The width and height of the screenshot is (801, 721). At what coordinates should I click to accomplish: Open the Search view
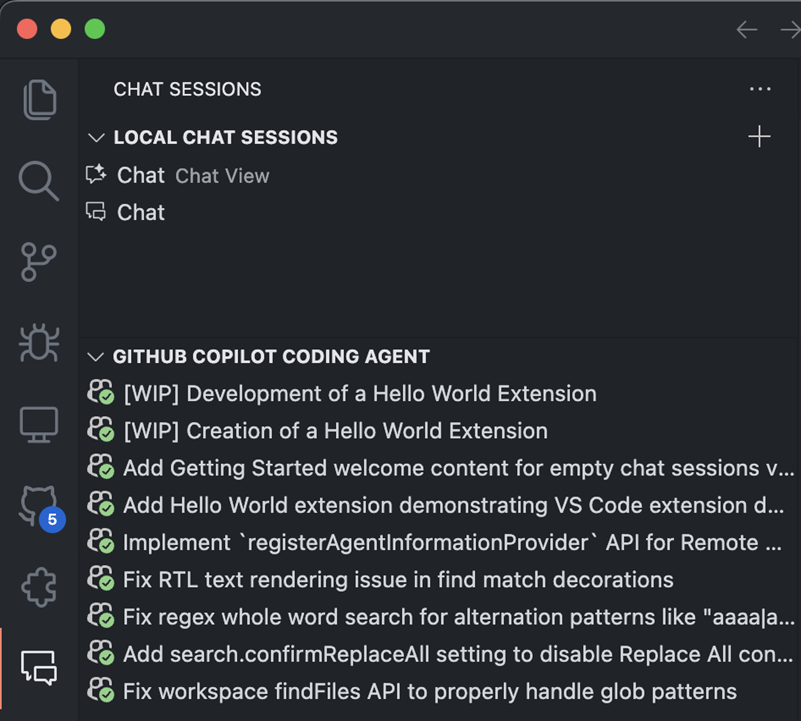click(38, 181)
